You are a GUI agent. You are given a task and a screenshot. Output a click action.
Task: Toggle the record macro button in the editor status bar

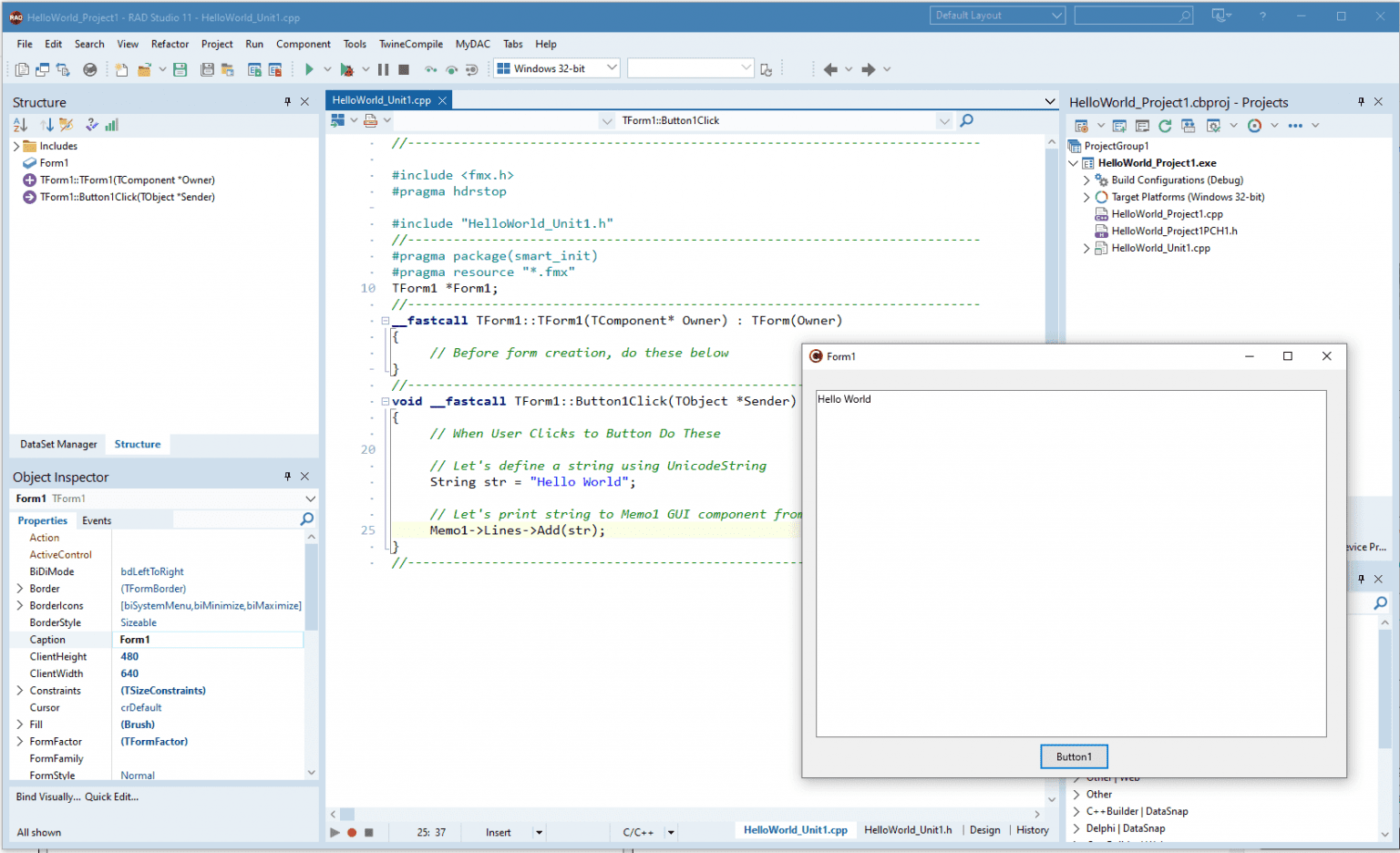pos(352,832)
